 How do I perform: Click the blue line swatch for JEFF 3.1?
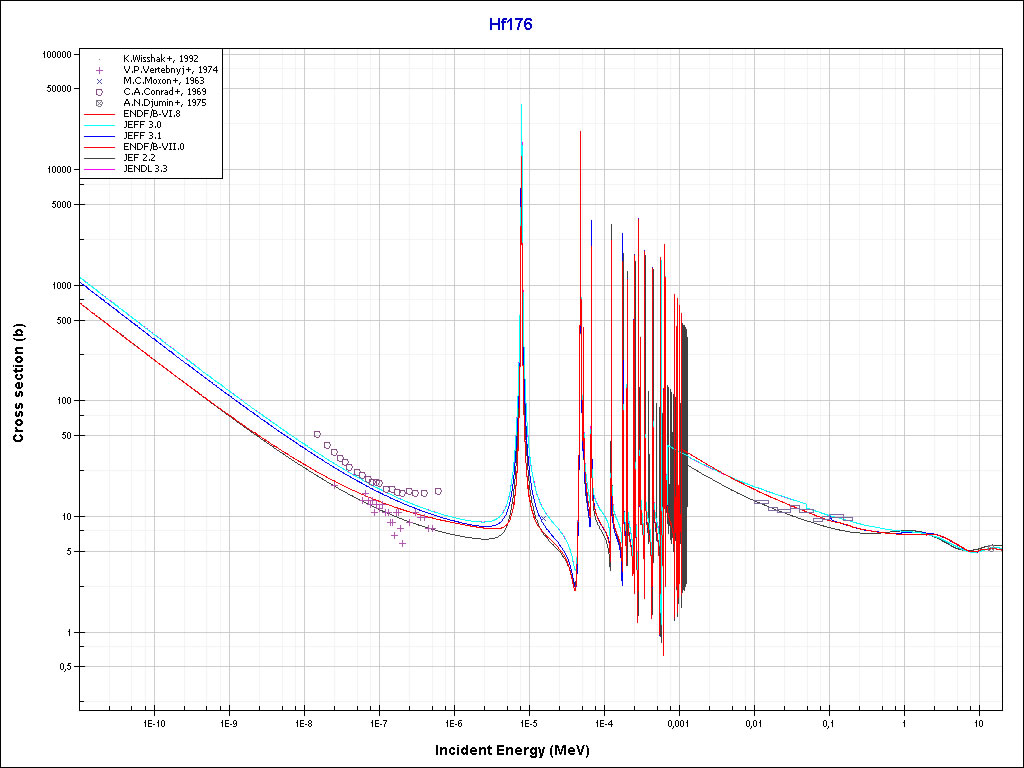[x=100, y=136]
